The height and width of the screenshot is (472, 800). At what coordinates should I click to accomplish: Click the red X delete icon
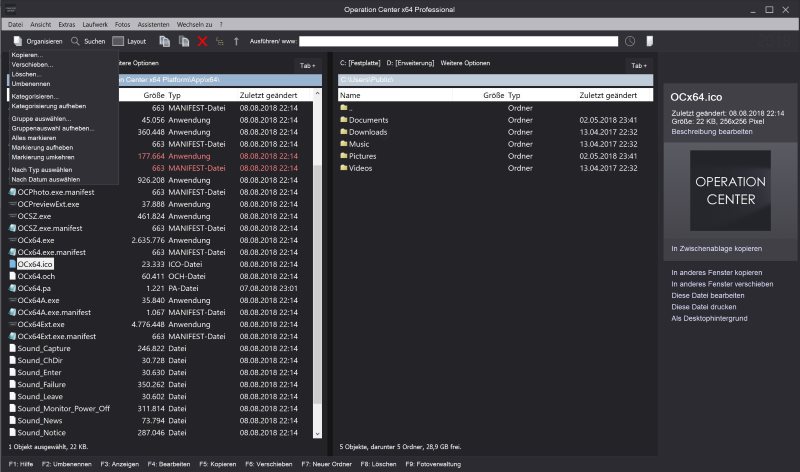pyautogui.click(x=203, y=41)
